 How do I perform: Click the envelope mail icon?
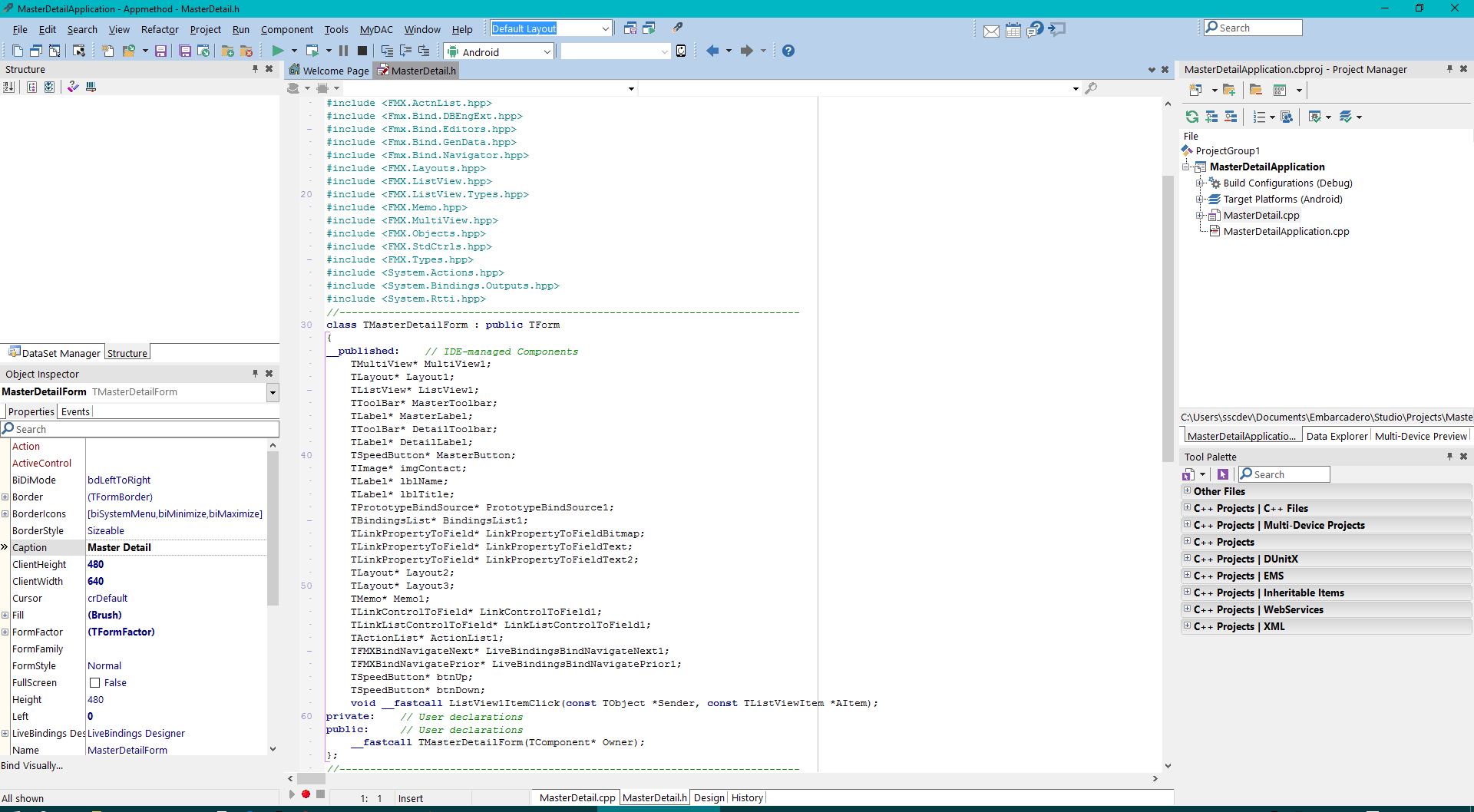[x=991, y=31]
